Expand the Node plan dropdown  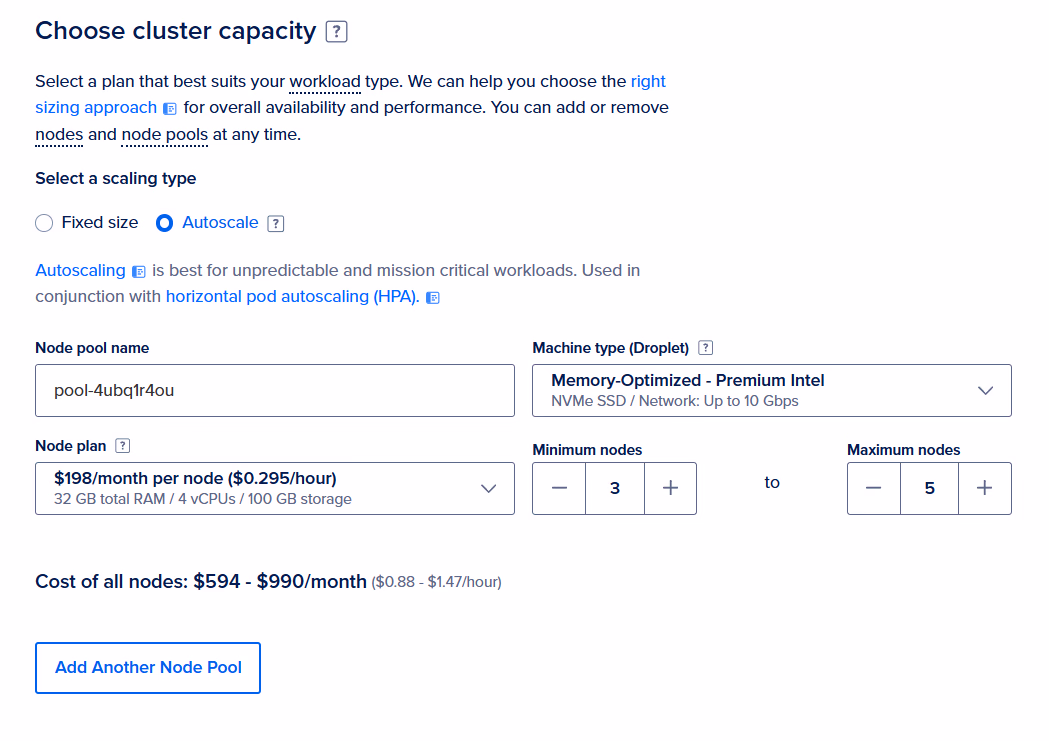(x=274, y=488)
